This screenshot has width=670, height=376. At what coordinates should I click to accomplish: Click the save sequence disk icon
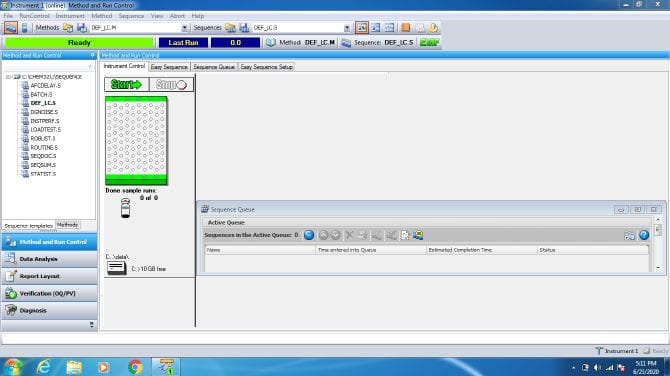click(x=244, y=28)
